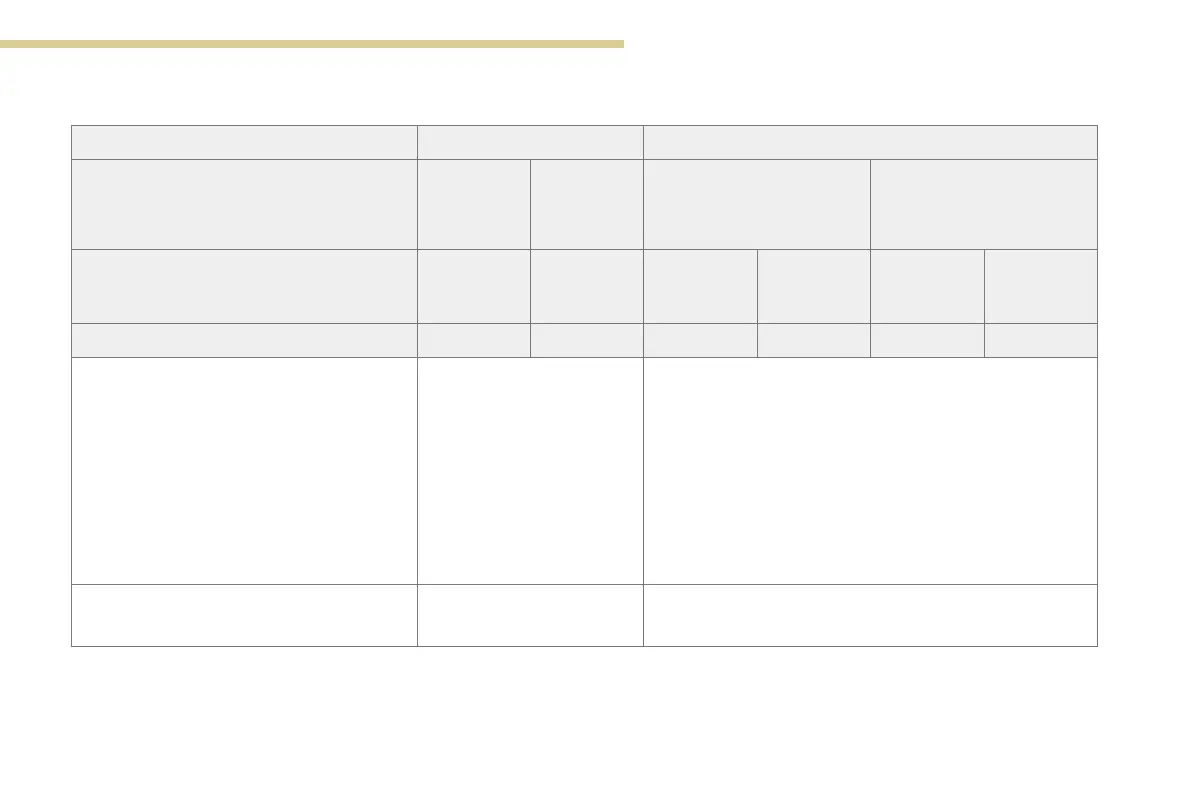This screenshot has width=1191, height=794.
Task: Click the bottom-row white cell on the right
Action: (870, 615)
